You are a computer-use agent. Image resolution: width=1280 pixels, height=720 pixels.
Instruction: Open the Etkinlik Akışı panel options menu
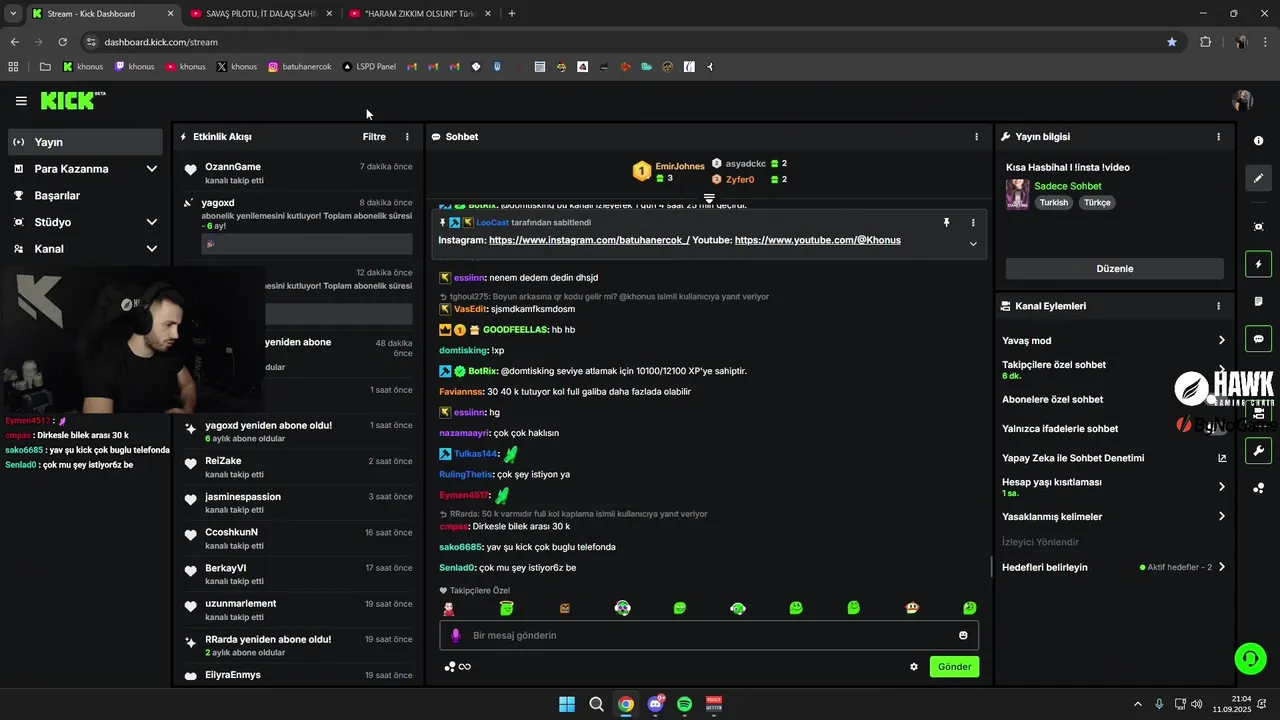407,137
